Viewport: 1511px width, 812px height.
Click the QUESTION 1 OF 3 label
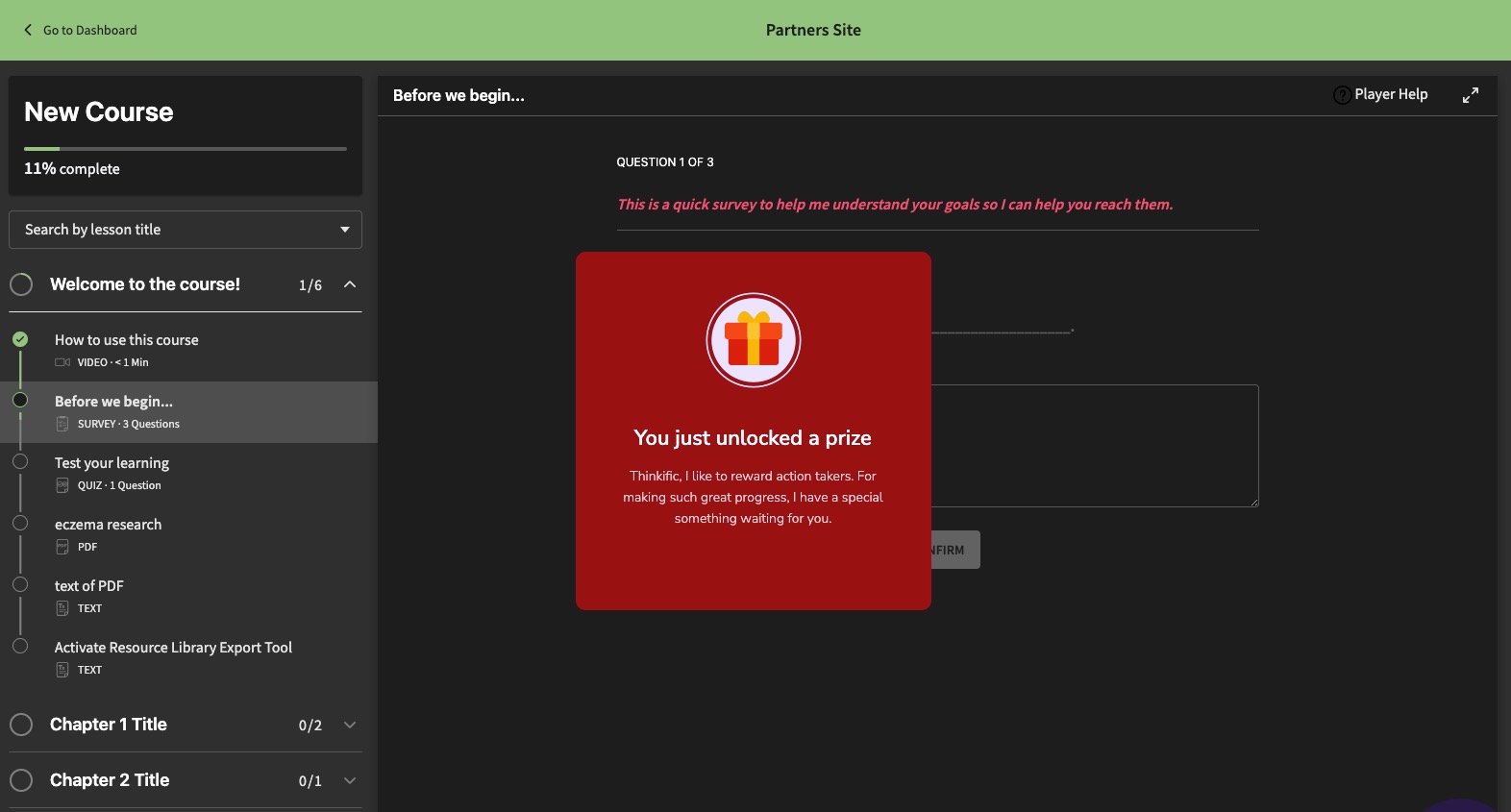coord(665,162)
